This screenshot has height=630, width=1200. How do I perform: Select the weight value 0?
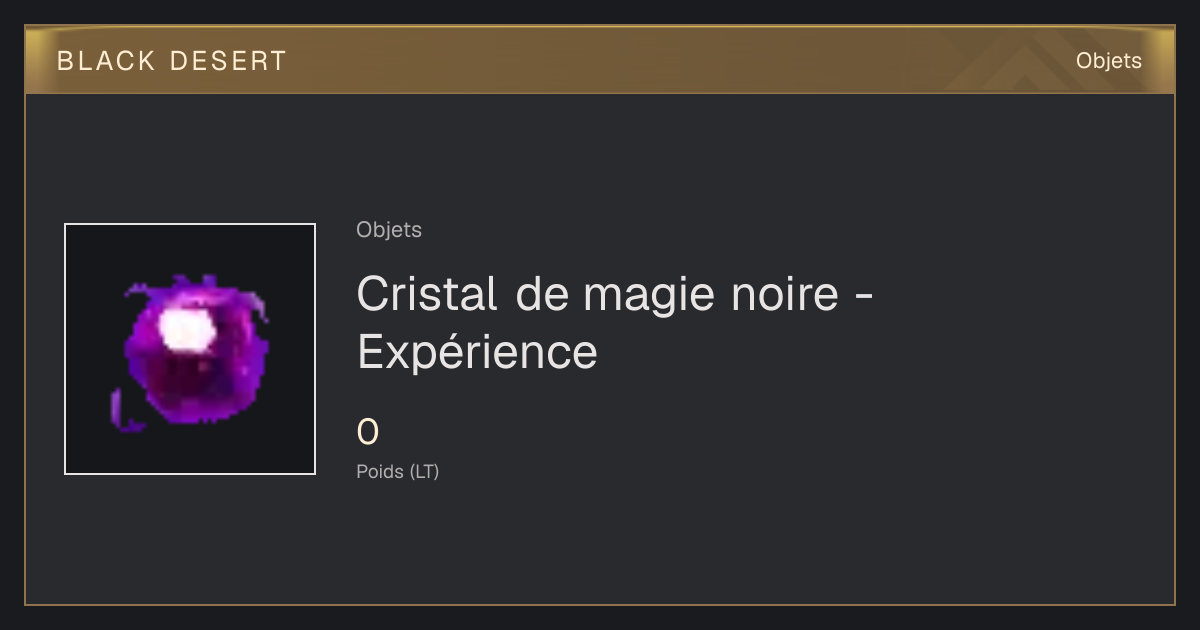(368, 433)
